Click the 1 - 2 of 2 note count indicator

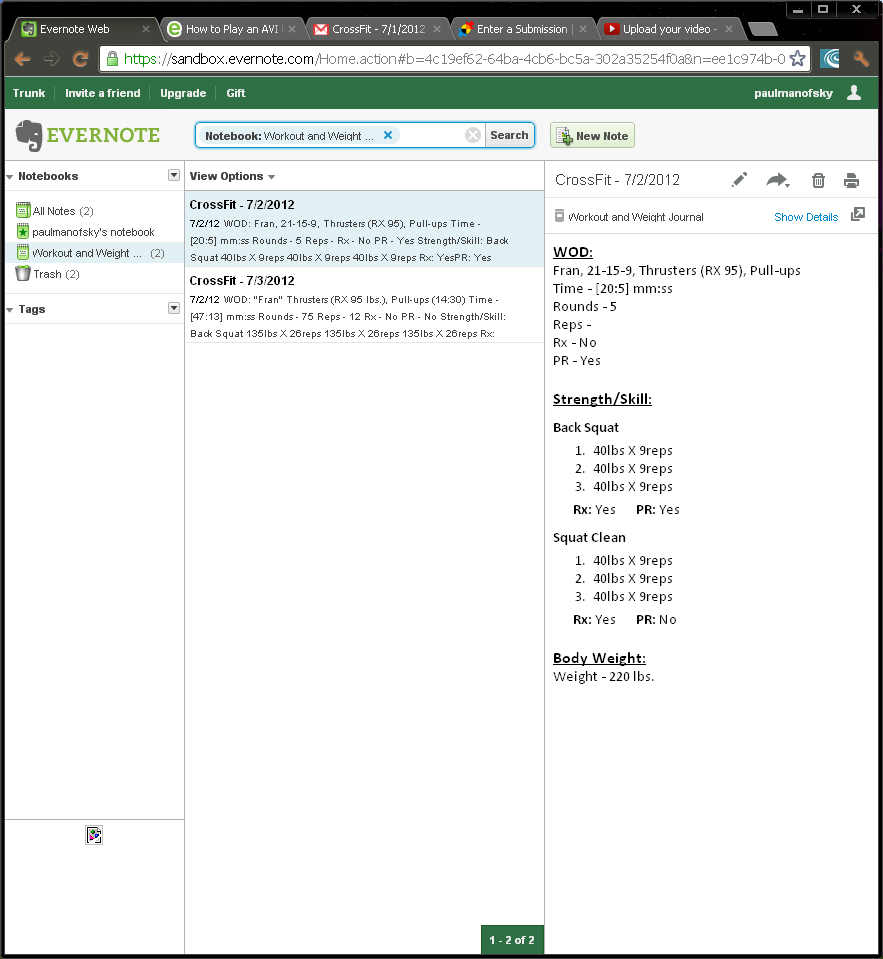point(512,940)
